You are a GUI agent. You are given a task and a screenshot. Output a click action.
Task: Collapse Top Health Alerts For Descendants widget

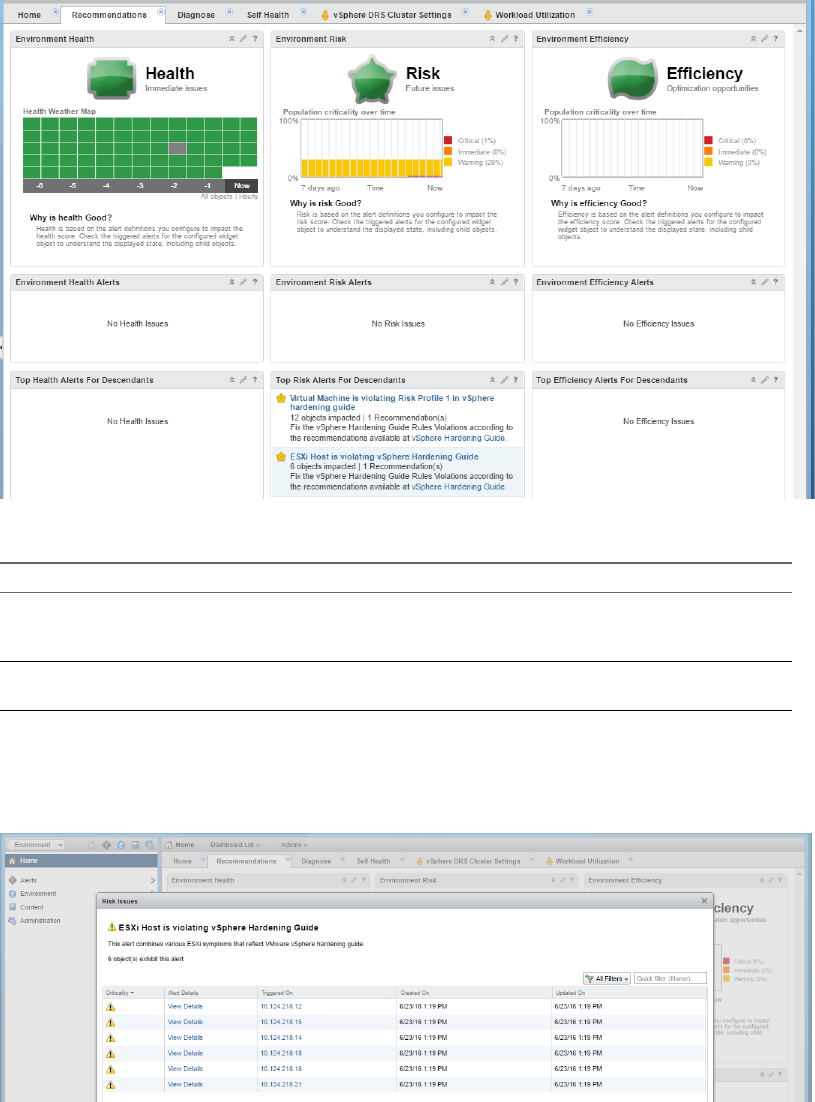pos(232,380)
